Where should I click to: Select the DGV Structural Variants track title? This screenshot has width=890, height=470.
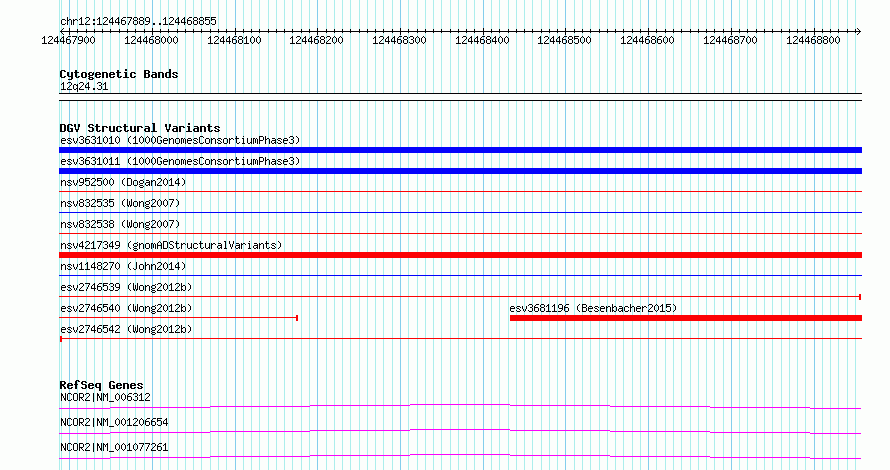point(140,128)
